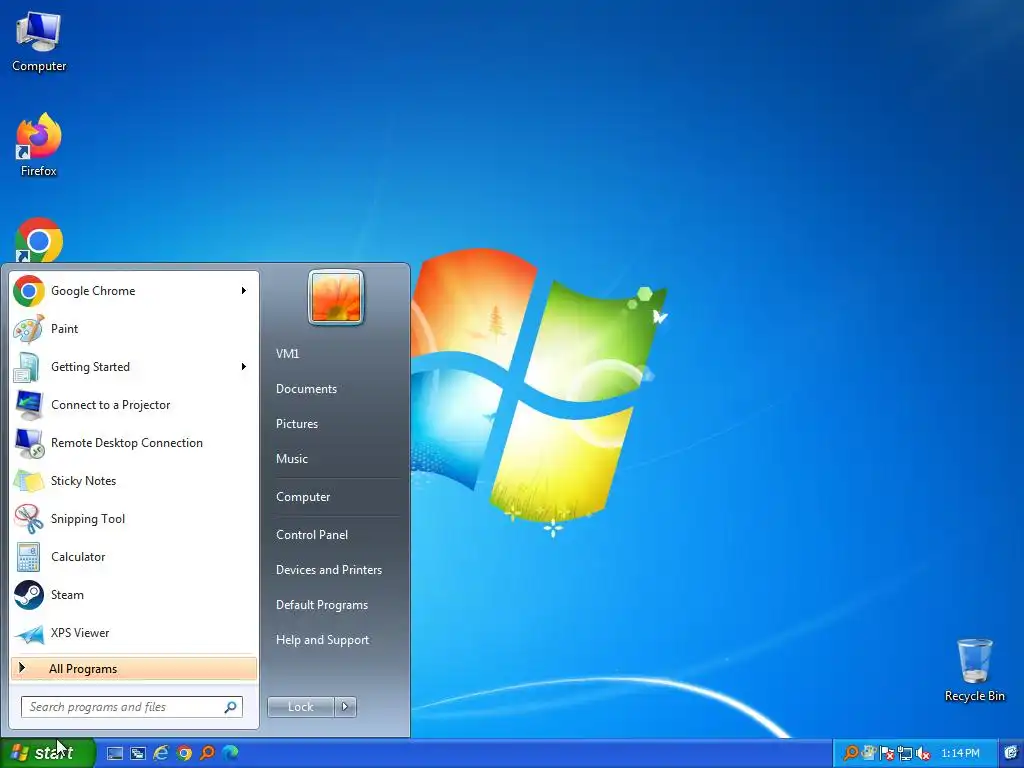Open Documents from Start menu
The height and width of the screenshot is (768, 1024).
click(x=306, y=389)
